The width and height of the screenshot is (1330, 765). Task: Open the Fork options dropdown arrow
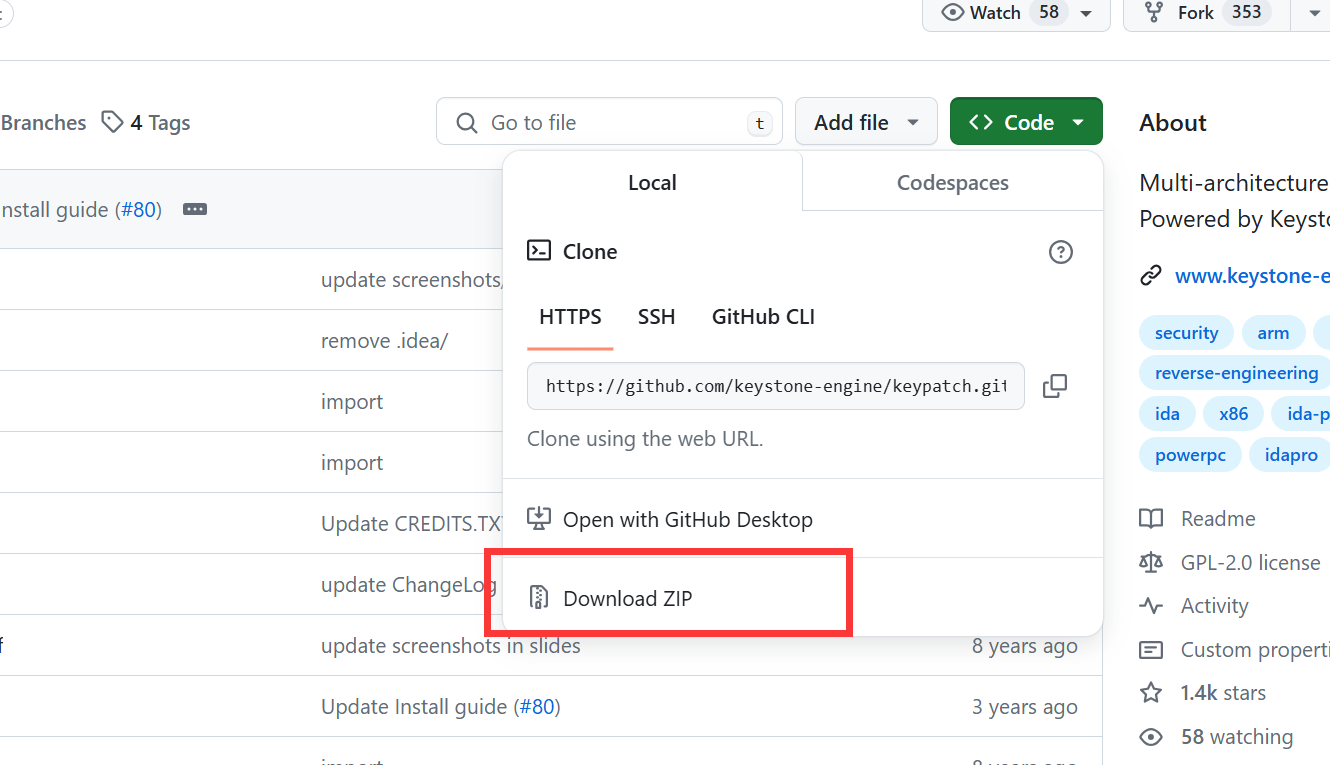(1315, 13)
